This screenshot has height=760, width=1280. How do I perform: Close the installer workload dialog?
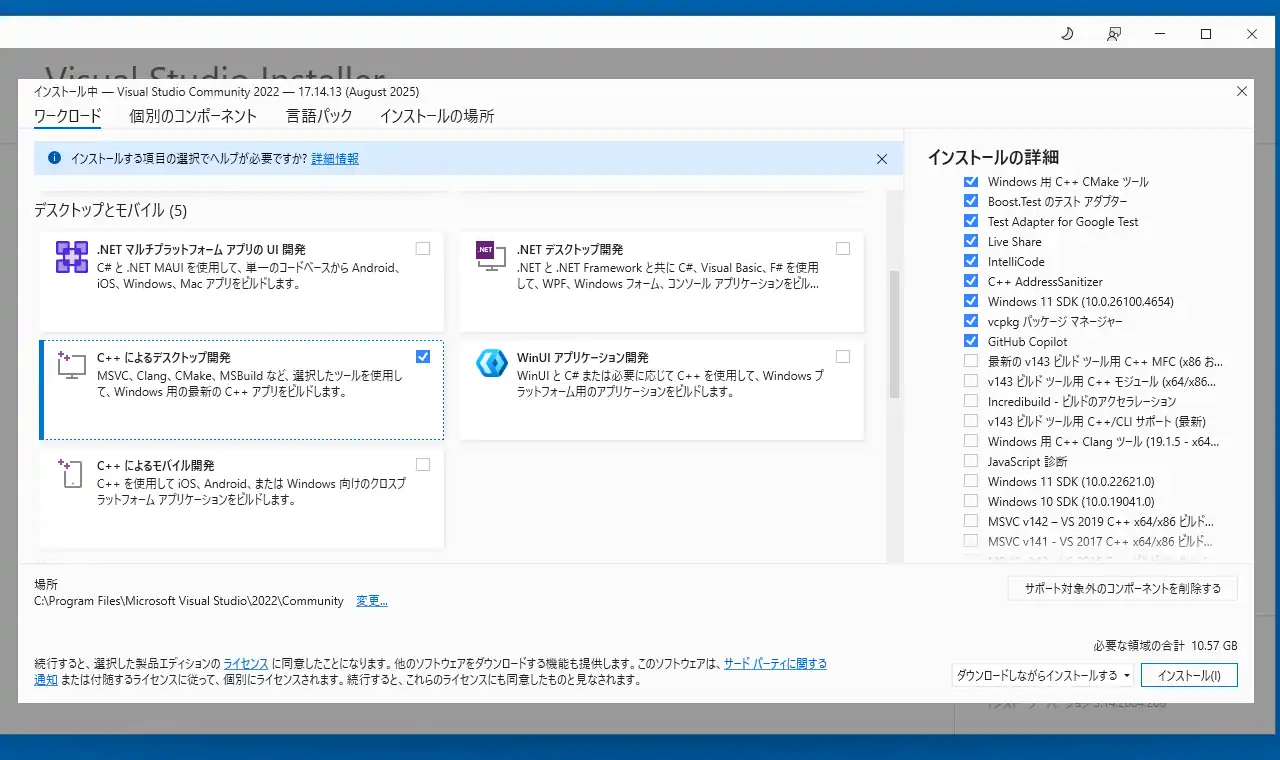(x=1242, y=91)
